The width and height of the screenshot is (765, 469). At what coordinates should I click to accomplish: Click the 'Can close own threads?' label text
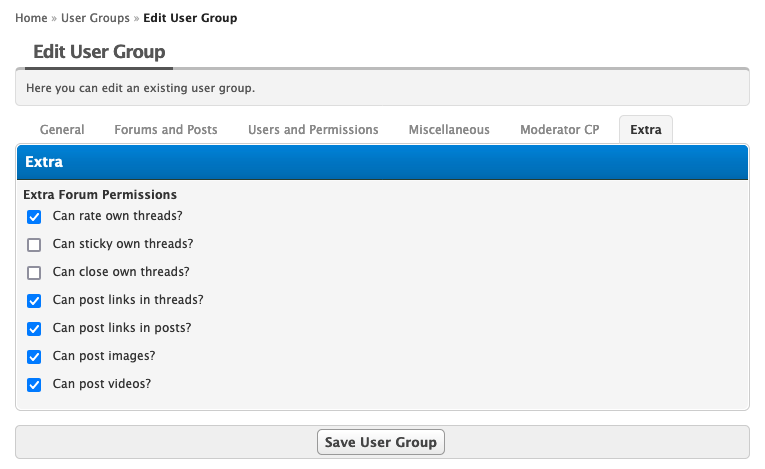click(x=120, y=272)
